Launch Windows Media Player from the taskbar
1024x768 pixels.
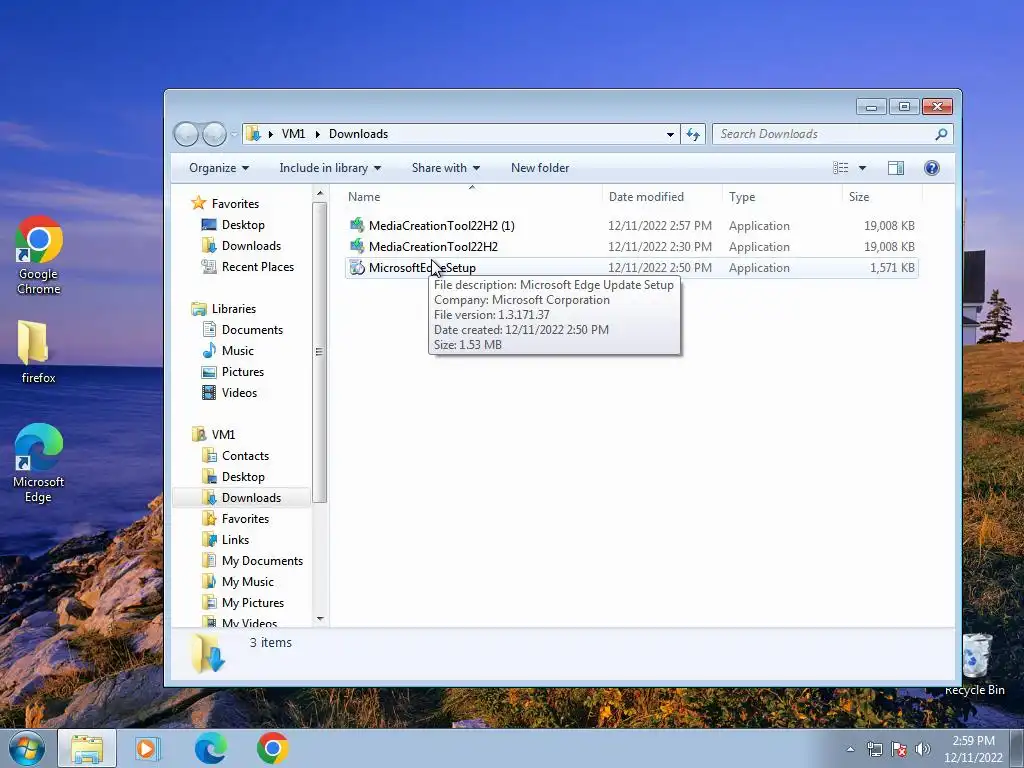(x=148, y=748)
